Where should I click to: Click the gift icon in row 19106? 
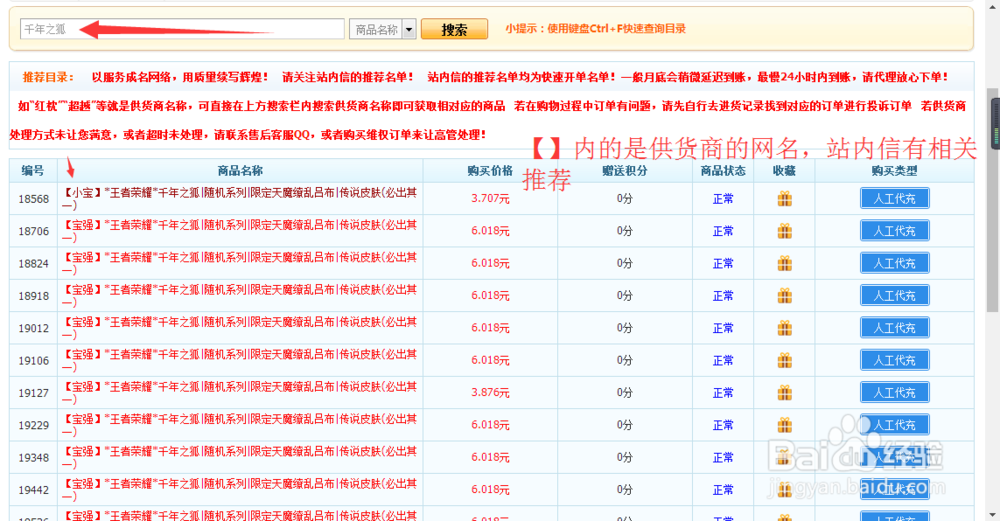(x=784, y=360)
